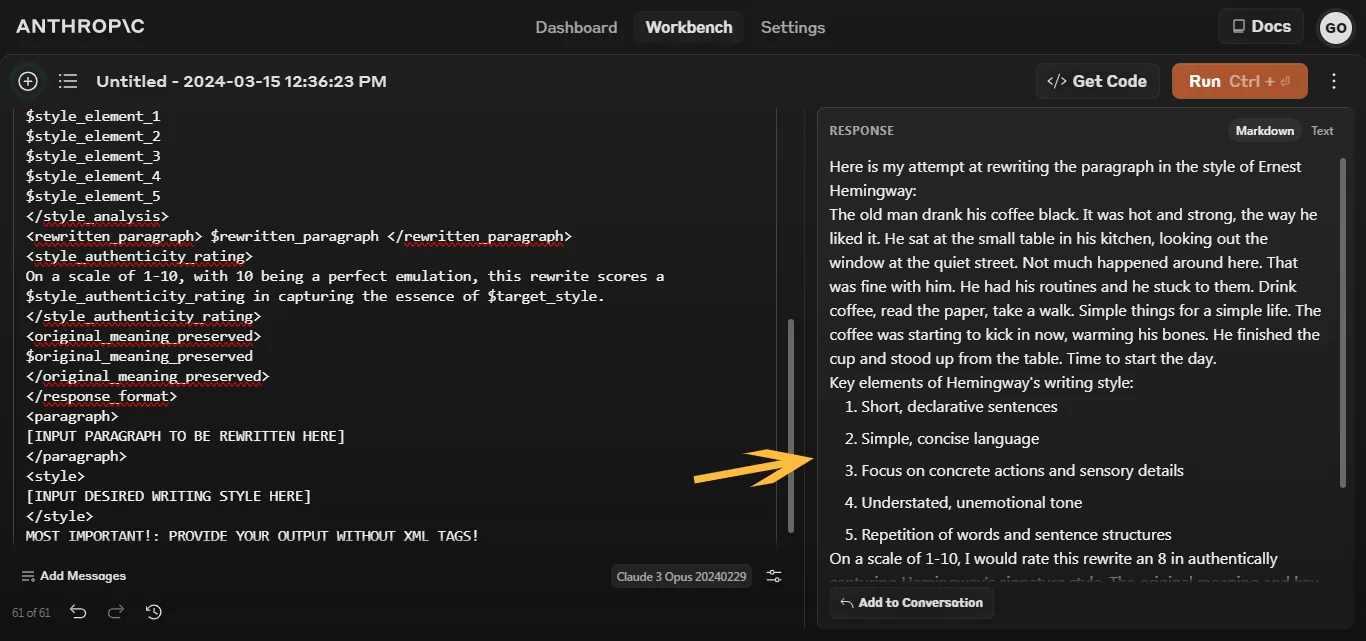Open the Claude 3 Opus model selector
1366x641 pixels.
(681, 576)
